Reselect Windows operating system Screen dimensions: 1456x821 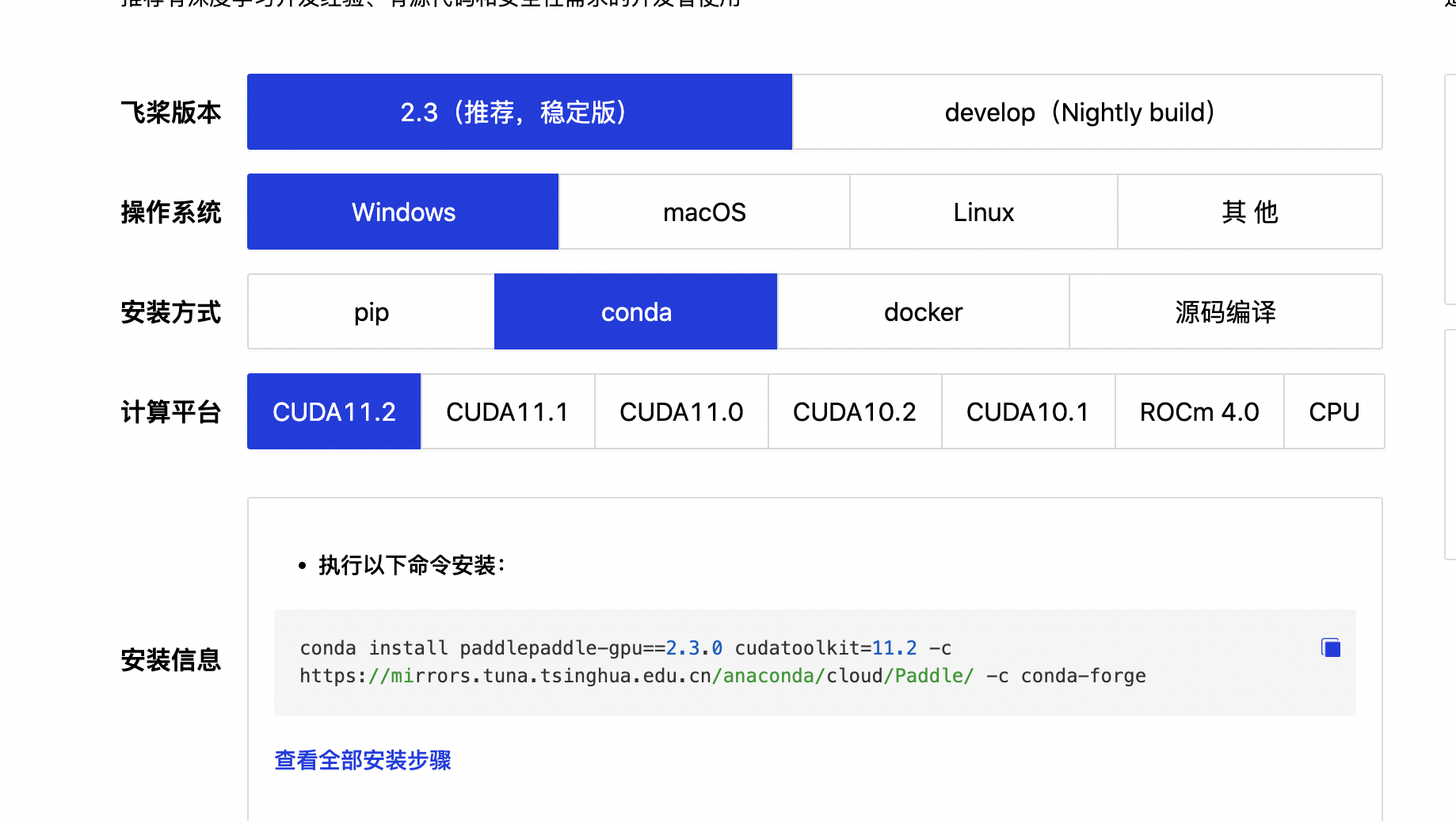[402, 212]
